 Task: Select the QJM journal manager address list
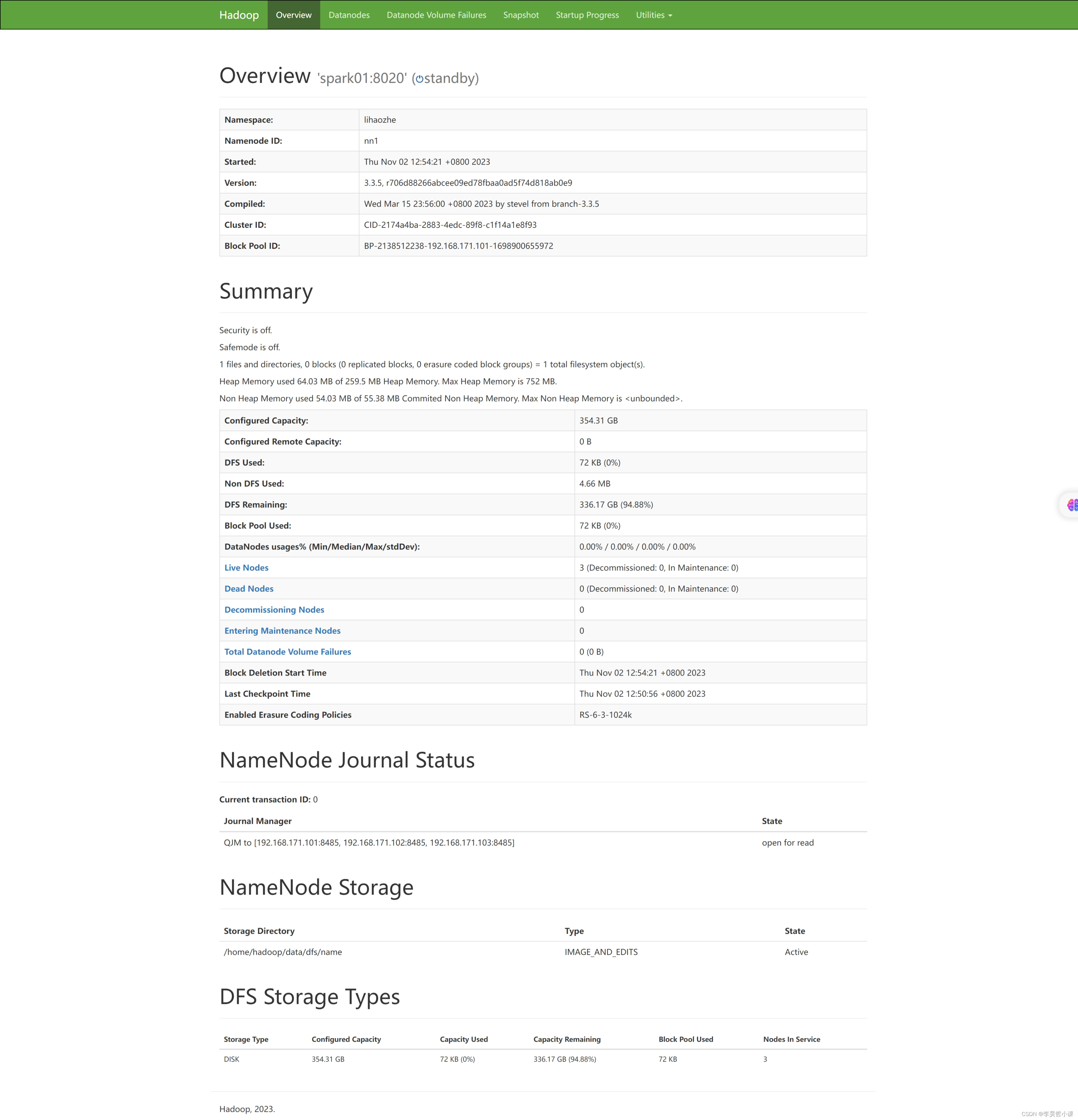point(369,843)
